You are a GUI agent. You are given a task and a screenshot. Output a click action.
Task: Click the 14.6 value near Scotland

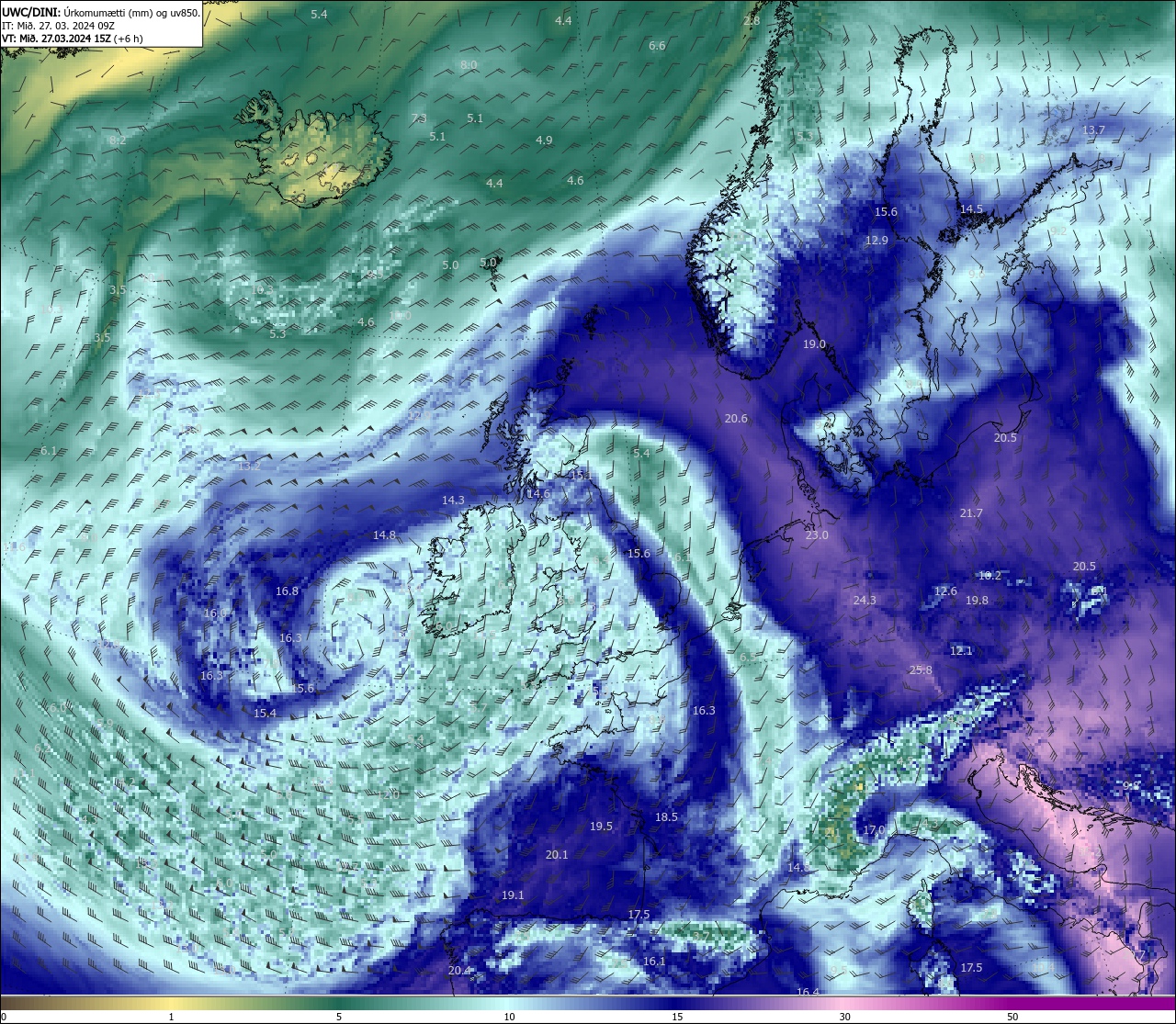tap(538, 493)
